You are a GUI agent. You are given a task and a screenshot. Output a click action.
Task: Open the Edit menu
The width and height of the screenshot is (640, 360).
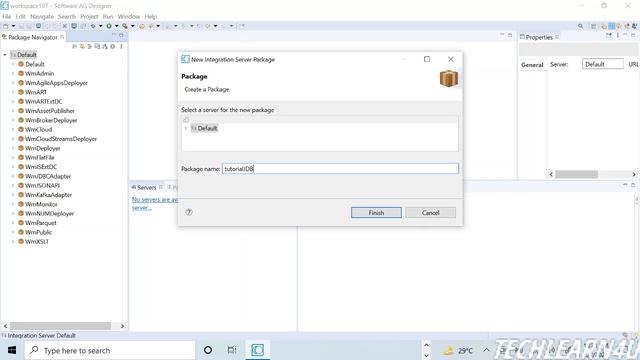tap(20, 16)
